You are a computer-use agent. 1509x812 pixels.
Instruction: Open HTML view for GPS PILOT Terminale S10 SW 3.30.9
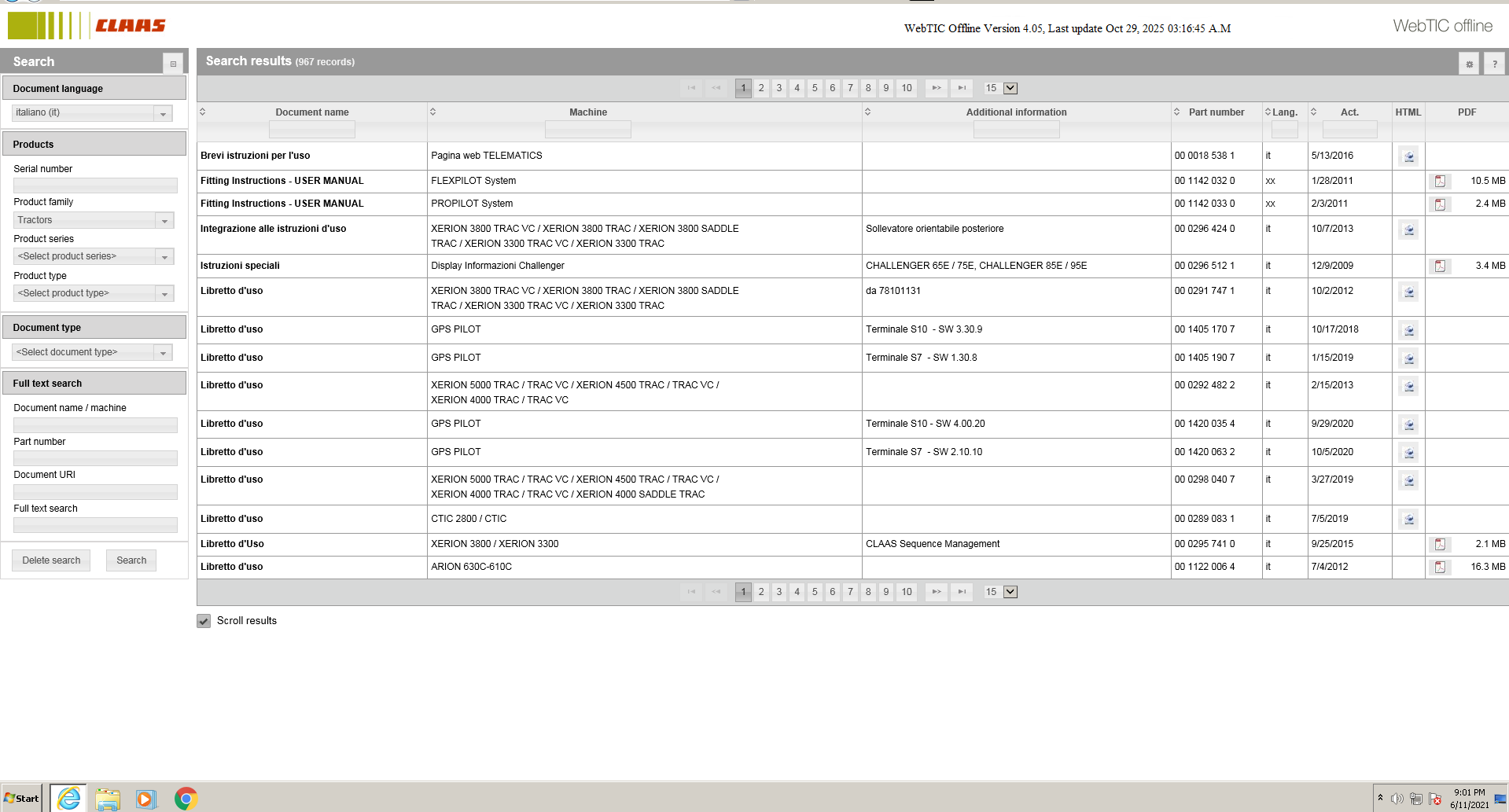(1408, 330)
